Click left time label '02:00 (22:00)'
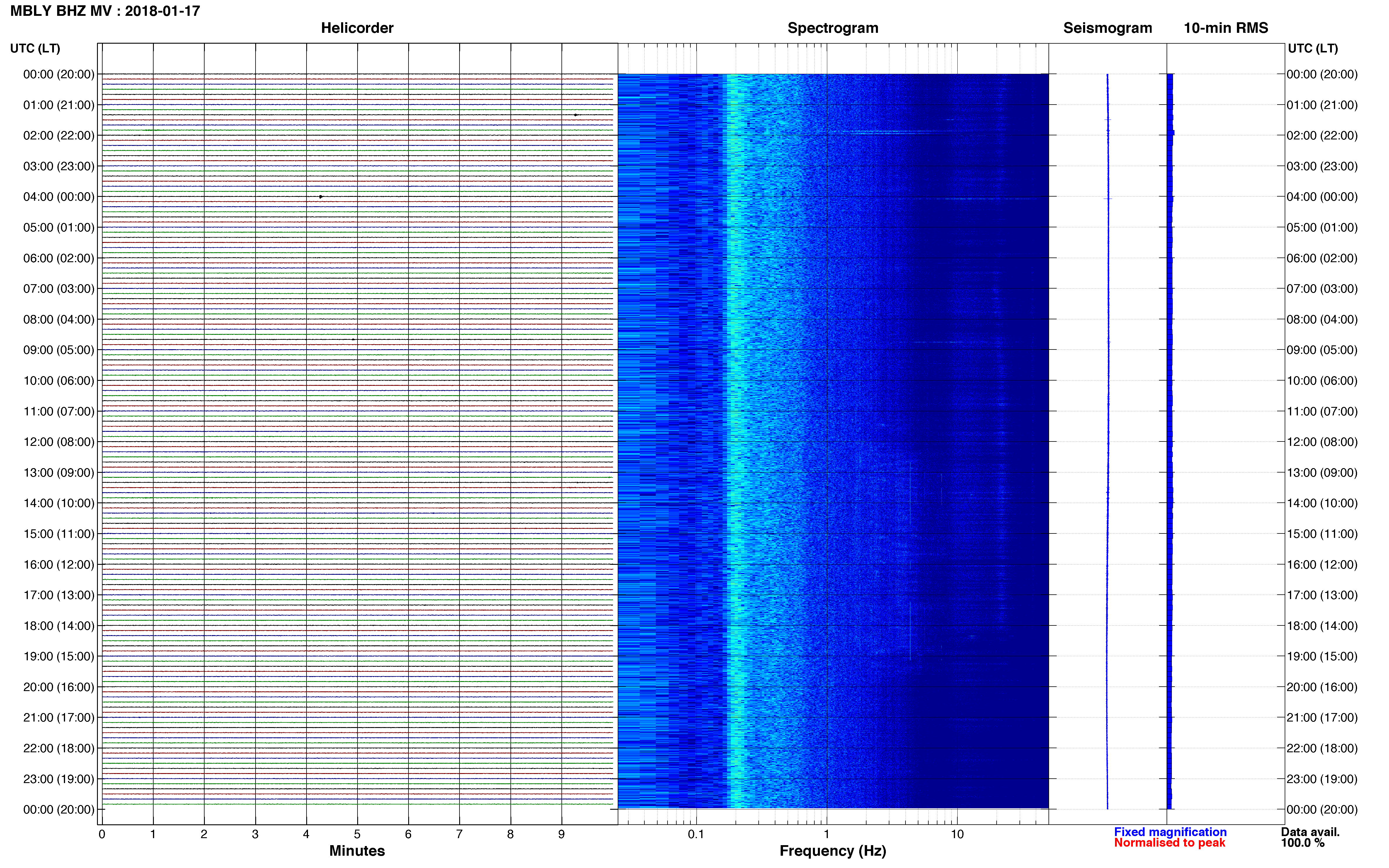 pos(59,135)
